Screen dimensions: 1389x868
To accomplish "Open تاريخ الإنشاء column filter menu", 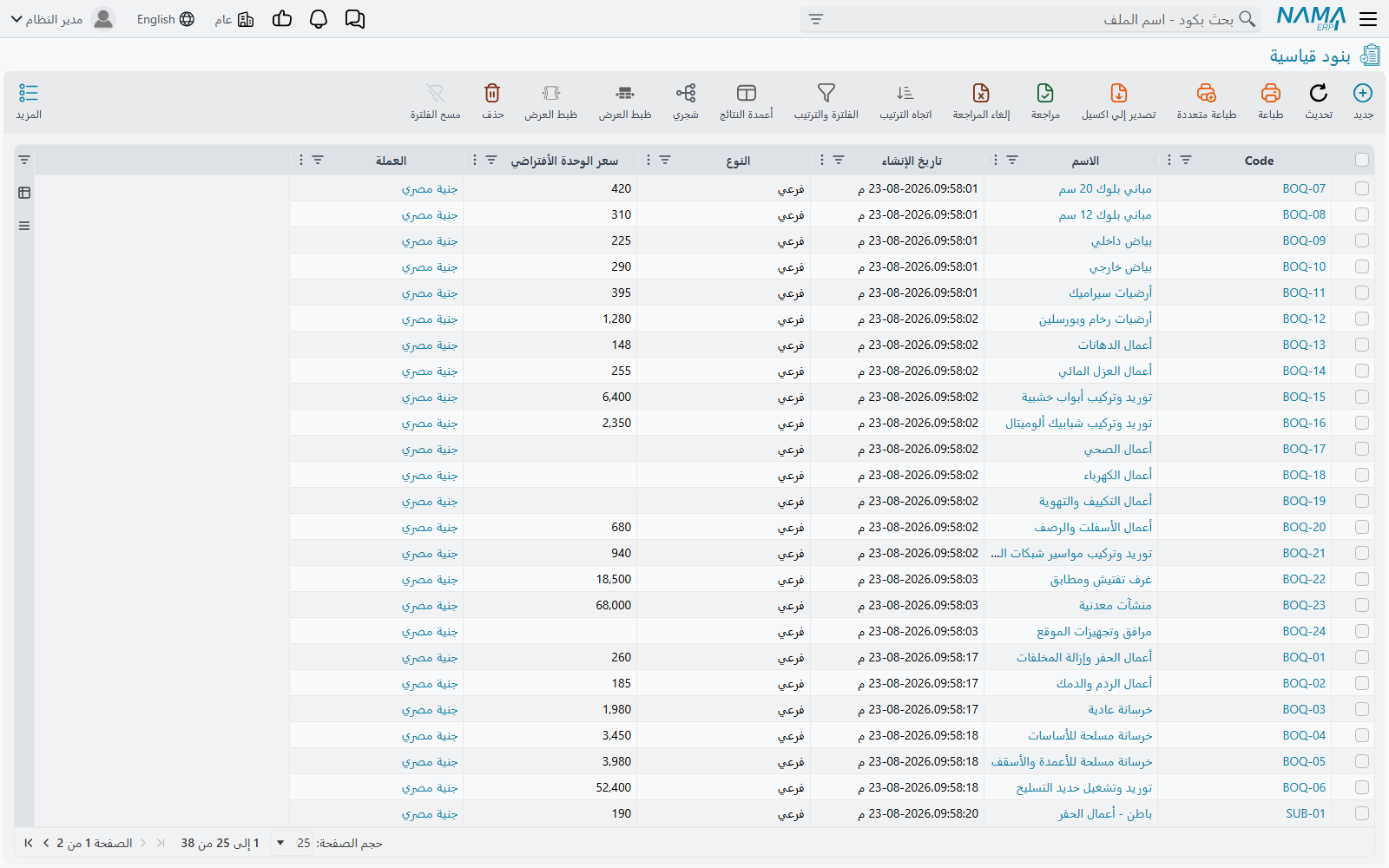I will click(839, 160).
